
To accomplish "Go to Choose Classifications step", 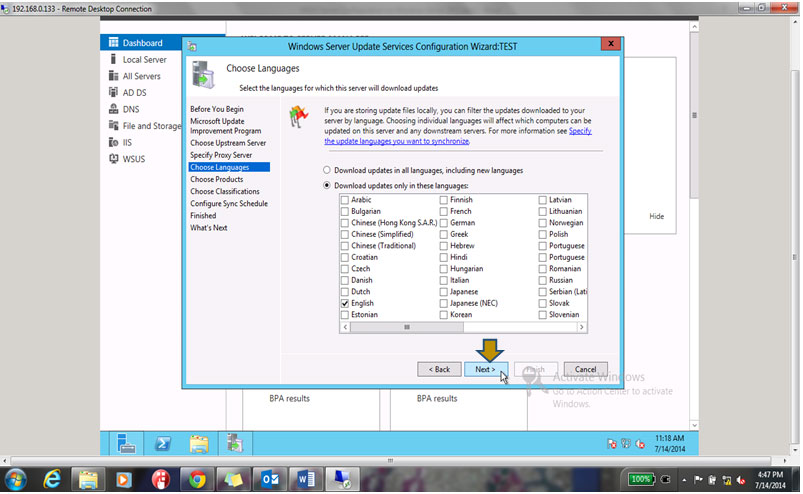I will 225,191.
